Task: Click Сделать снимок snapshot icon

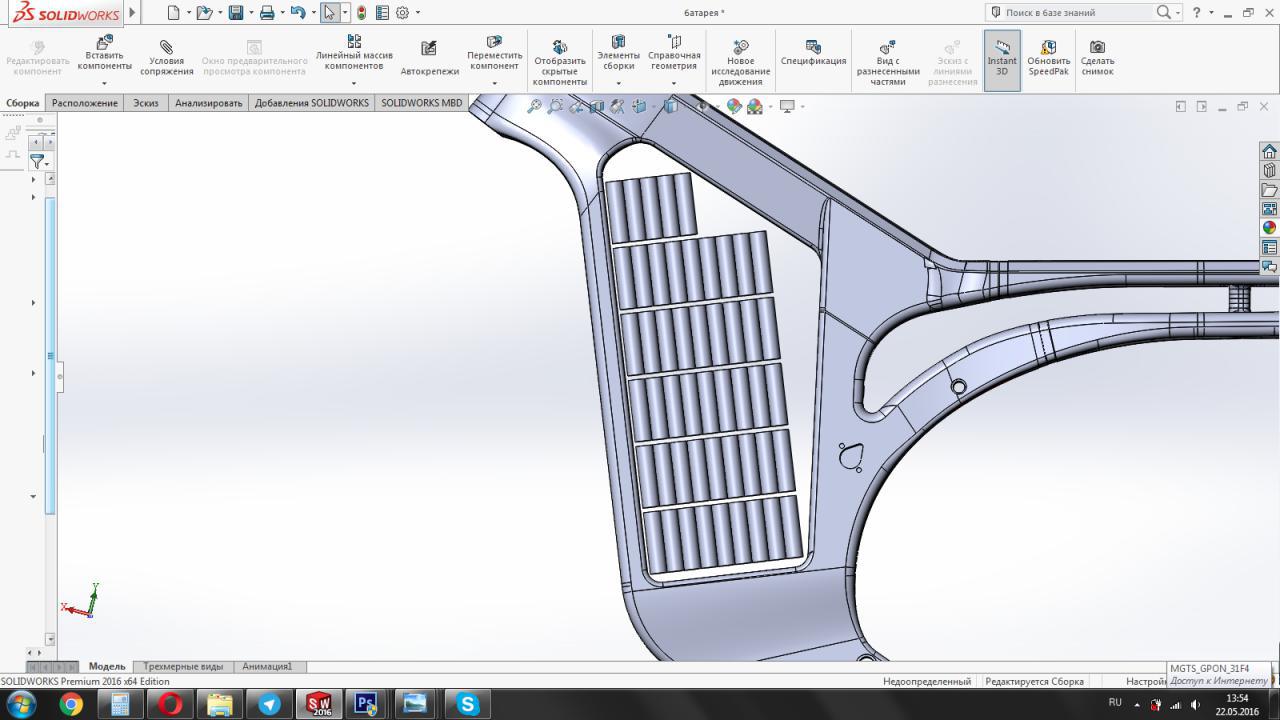Action: [x=1097, y=59]
